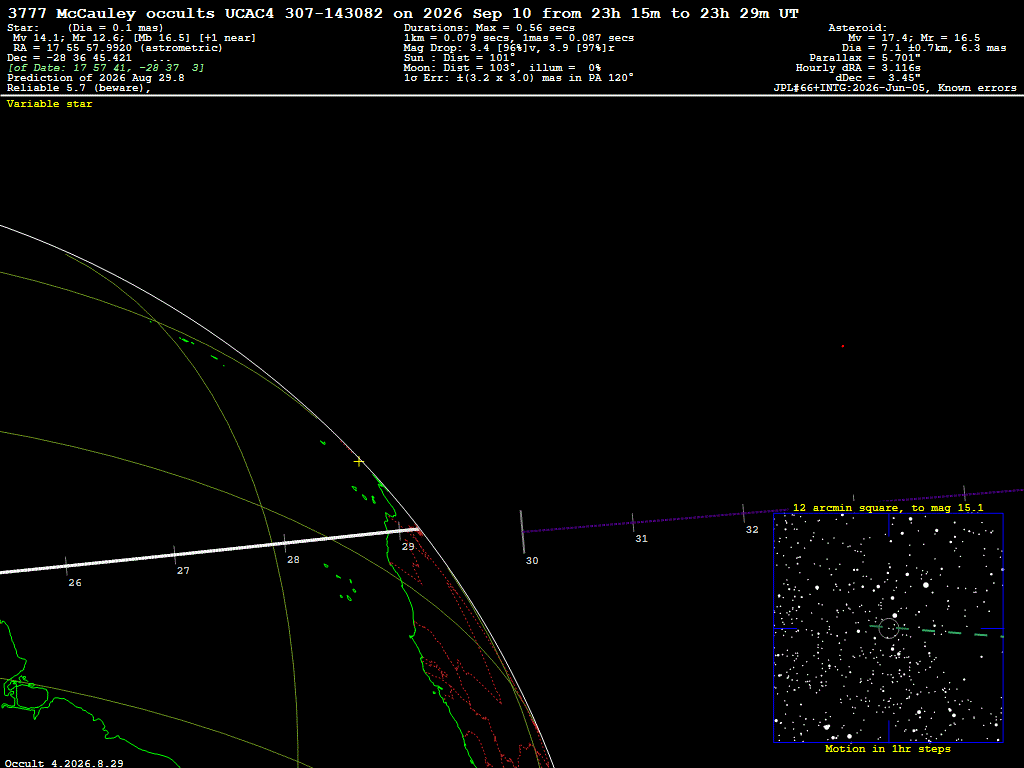Click the yellow crosshair marker on the map
The height and width of the screenshot is (768, 1024).
359,462
